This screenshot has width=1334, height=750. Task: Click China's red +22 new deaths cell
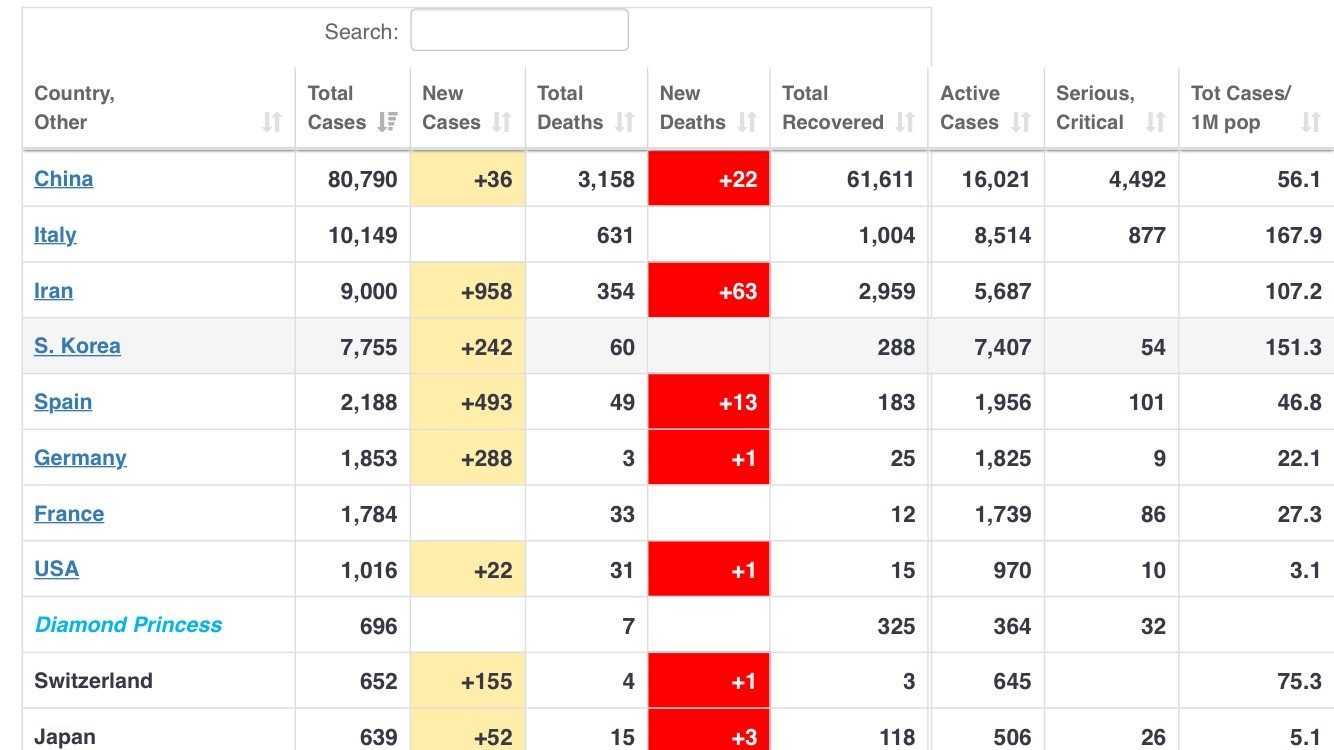(x=709, y=179)
